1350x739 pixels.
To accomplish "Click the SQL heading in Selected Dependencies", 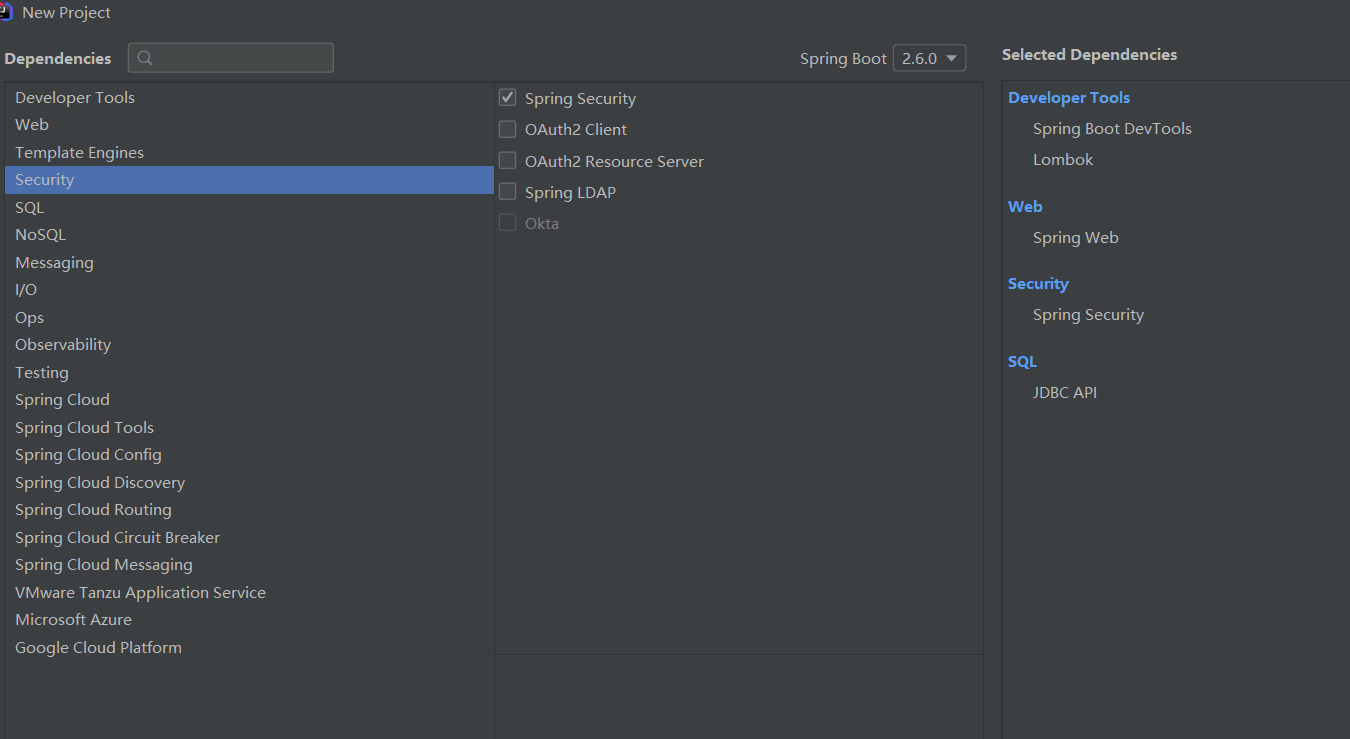I will (1022, 362).
